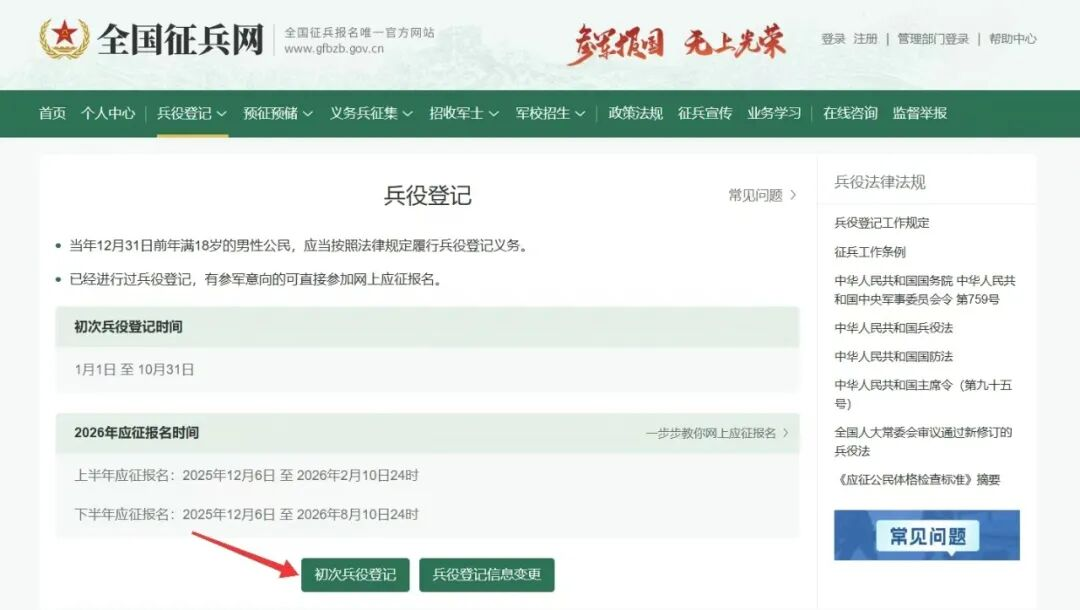Click the 兵役登记信息变更 button
1080x610 pixels.
486,574
